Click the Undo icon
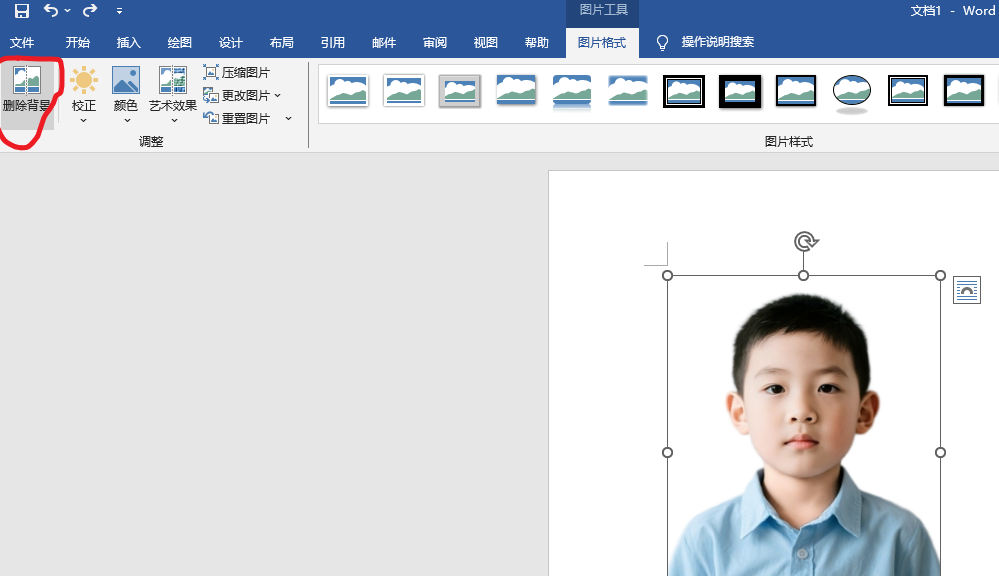 pos(51,10)
